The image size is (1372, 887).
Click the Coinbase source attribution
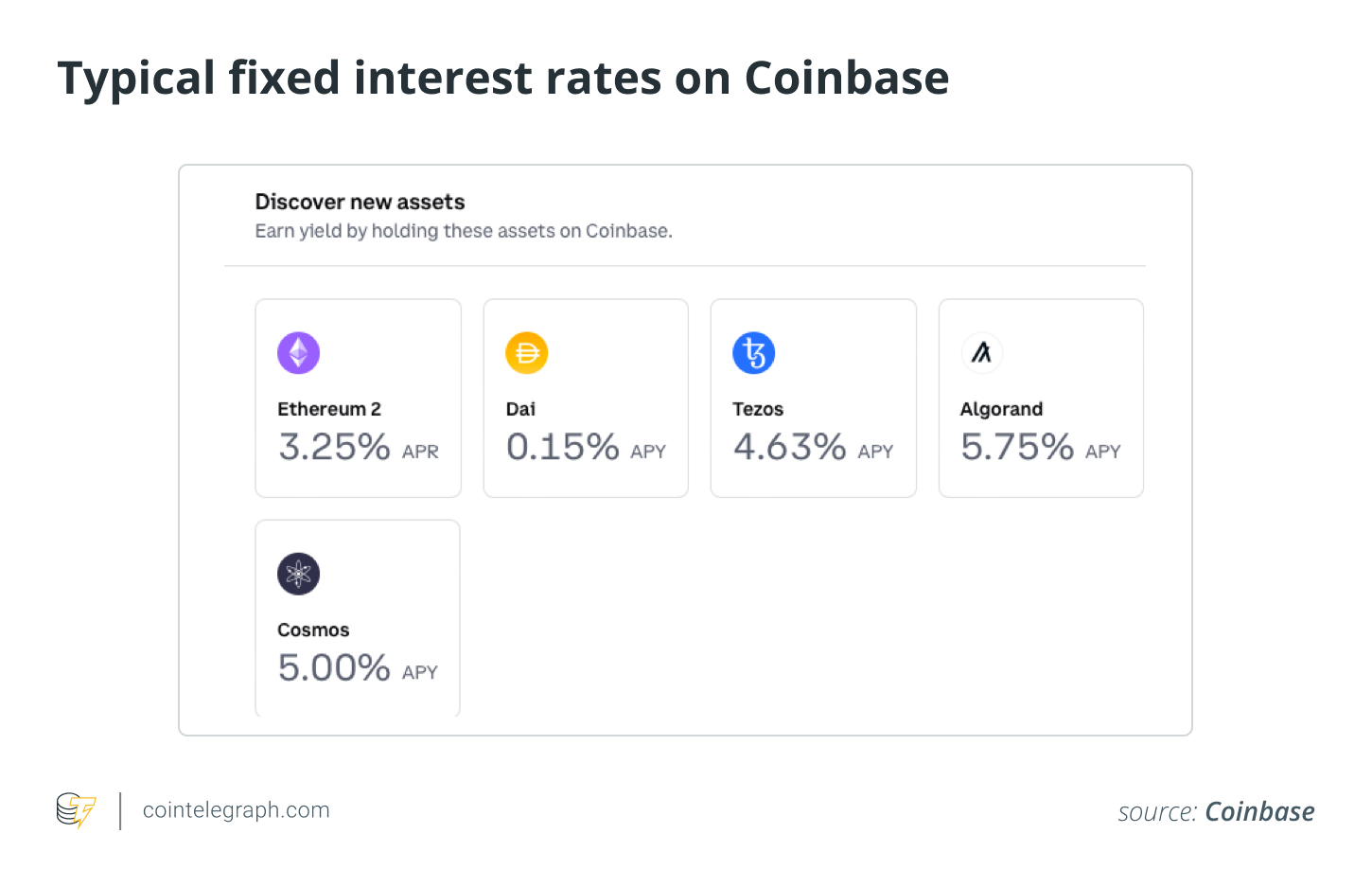pyautogui.click(x=1258, y=811)
